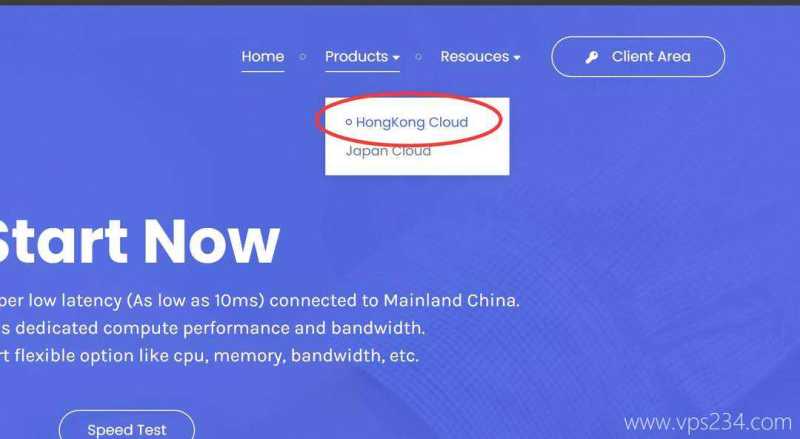Open the Client Area button
Screen dimensions: 800x439
coord(638,57)
